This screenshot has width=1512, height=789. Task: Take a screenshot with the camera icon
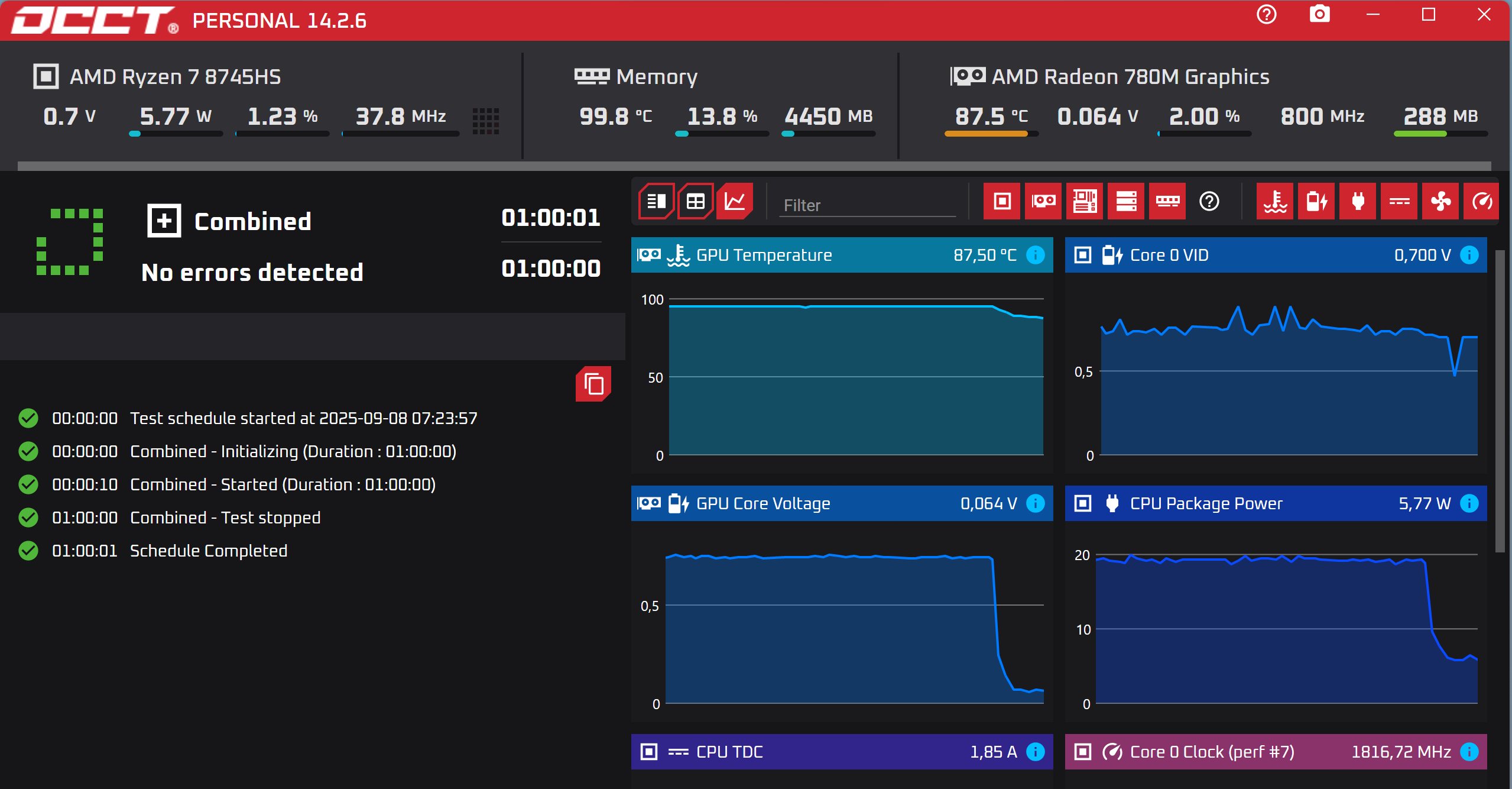pyautogui.click(x=1319, y=14)
